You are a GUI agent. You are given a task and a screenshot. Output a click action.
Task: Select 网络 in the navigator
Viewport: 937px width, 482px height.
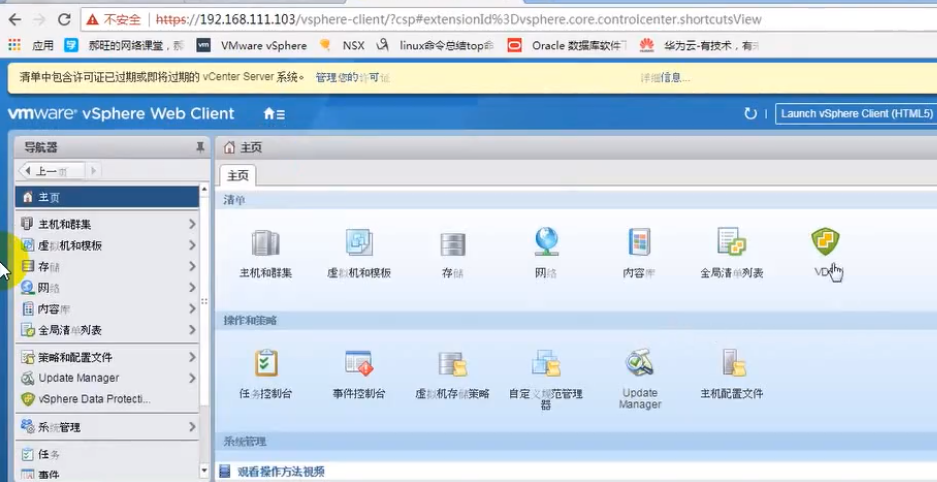coord(107,287)
